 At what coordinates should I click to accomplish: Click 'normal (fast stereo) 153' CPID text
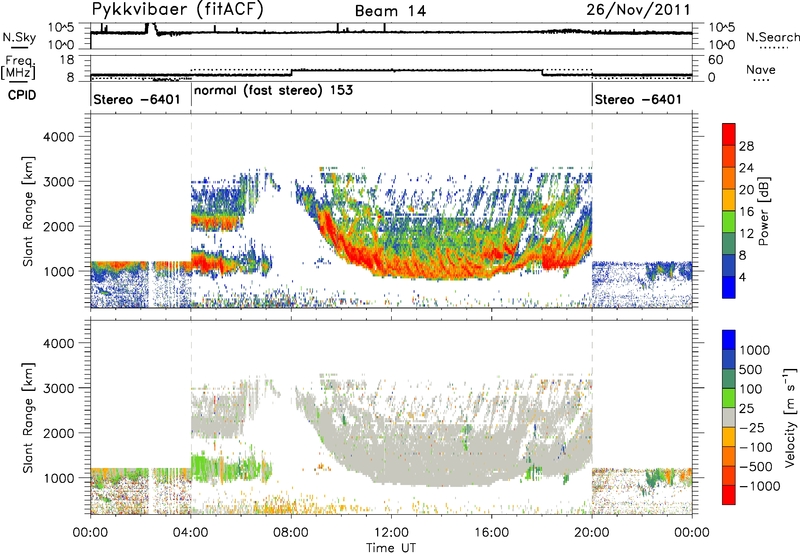(x=273, y=91)
